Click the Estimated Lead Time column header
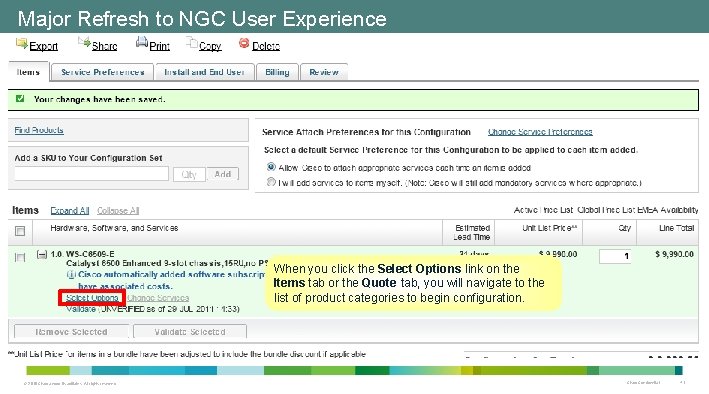Image resolution: width=709 pixels, height=394 pixels. pyautogui.click(x=472, y=233)
